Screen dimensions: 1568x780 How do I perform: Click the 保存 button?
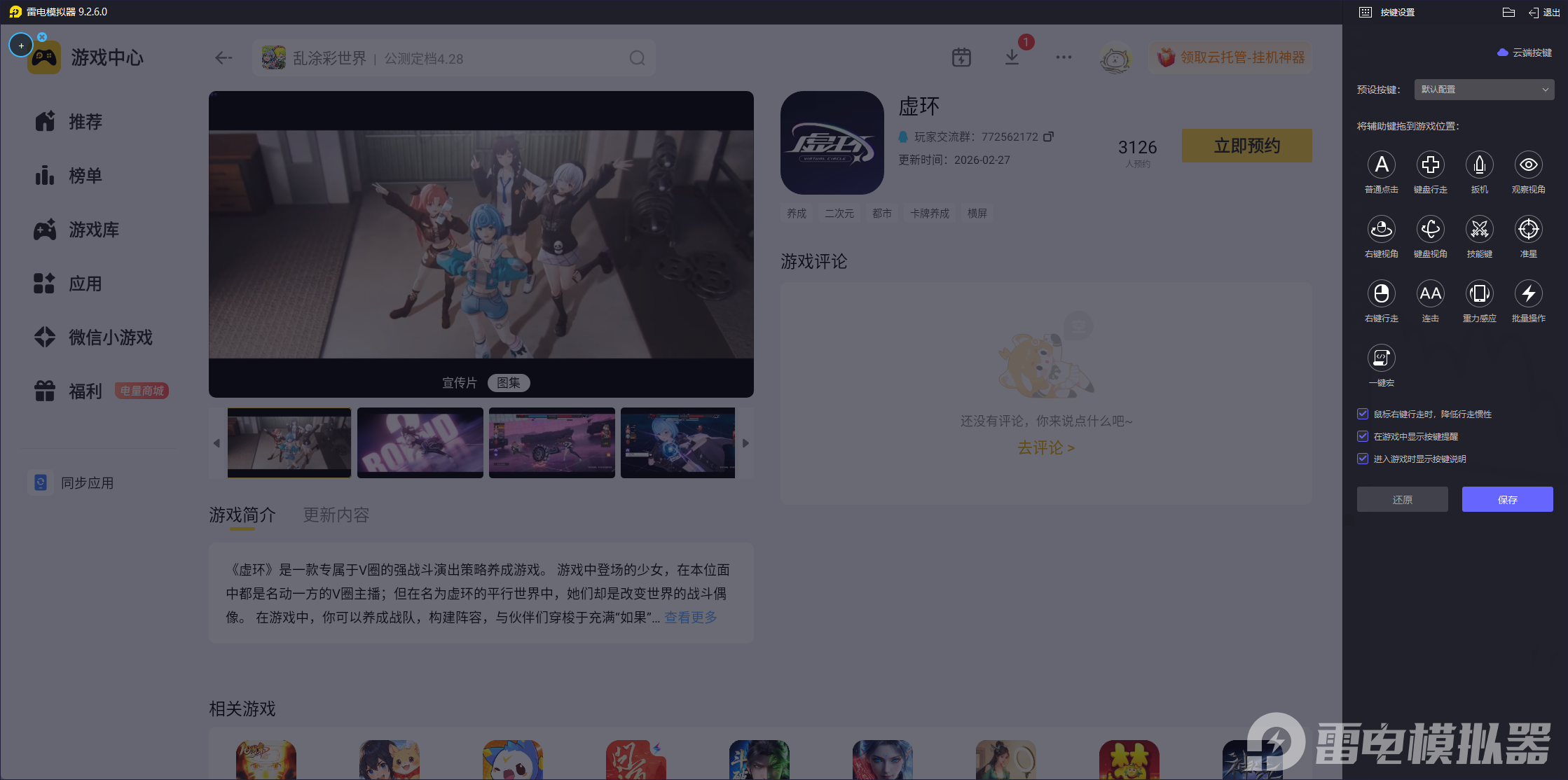click(x=1507, y=499)
